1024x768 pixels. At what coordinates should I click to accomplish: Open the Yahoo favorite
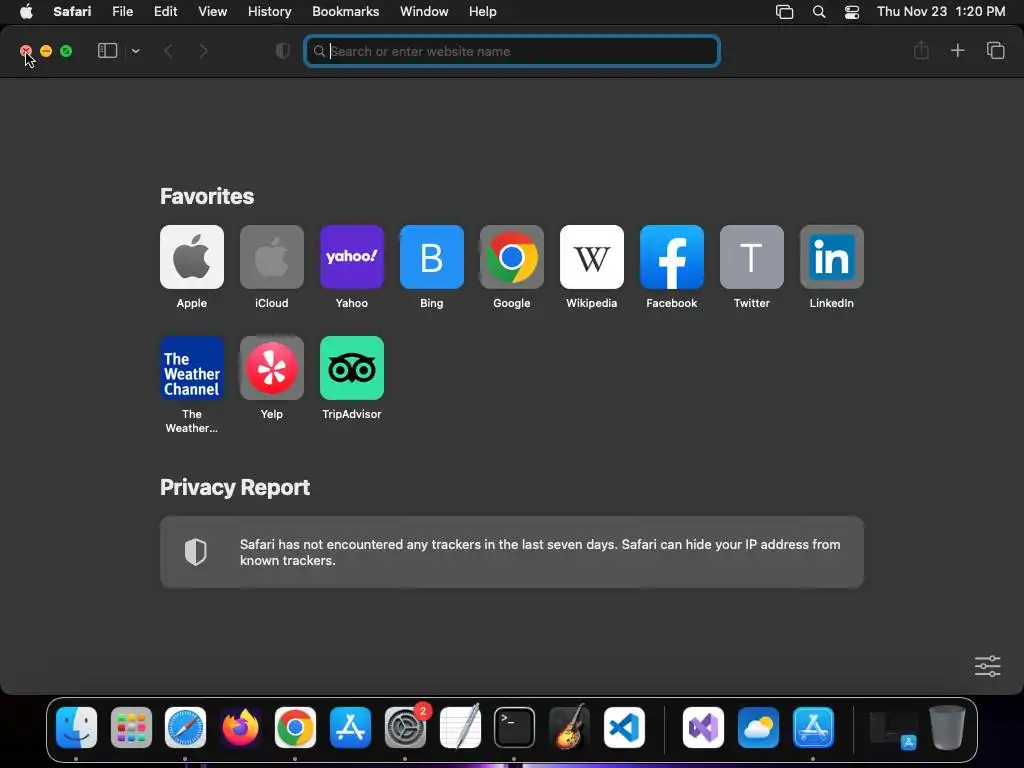pyautogui.click(x=351, y=257)
